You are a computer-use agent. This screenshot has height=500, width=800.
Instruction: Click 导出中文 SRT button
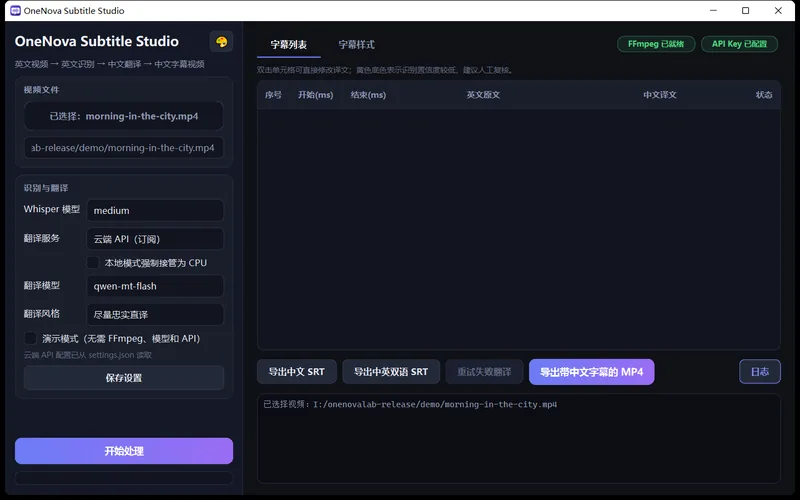(x=297, y=372)
